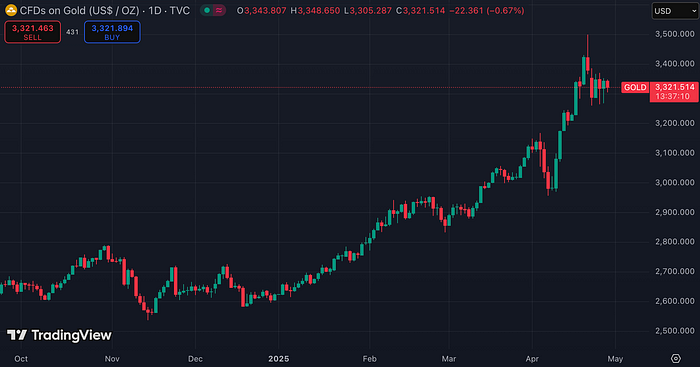Click the change value −22.361 (−0.67%)
This screenshot has height=367, width=700.
[x=487, y=10]
